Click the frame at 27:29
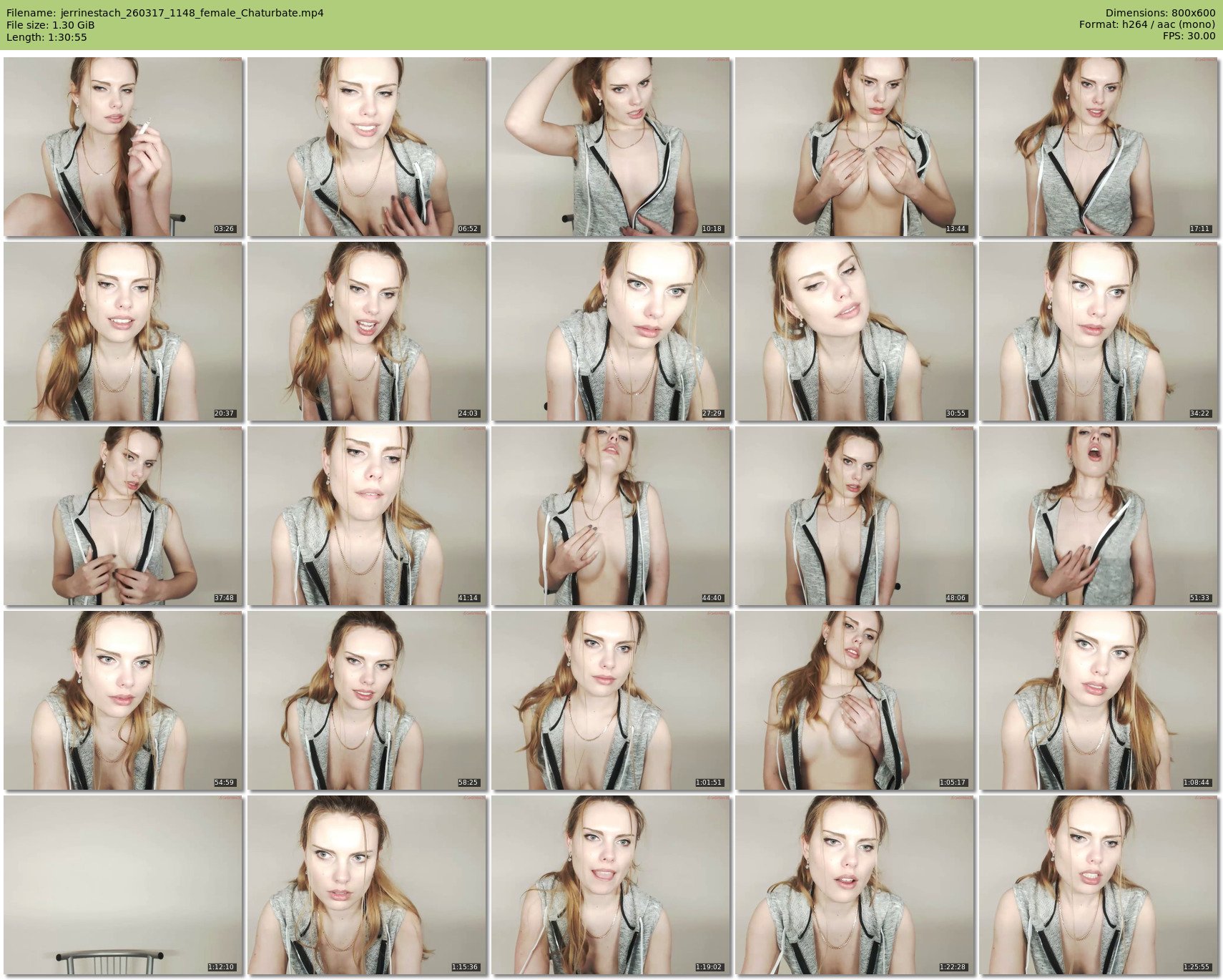This screenshot has width=1223, height=980. tap(611, 331)
